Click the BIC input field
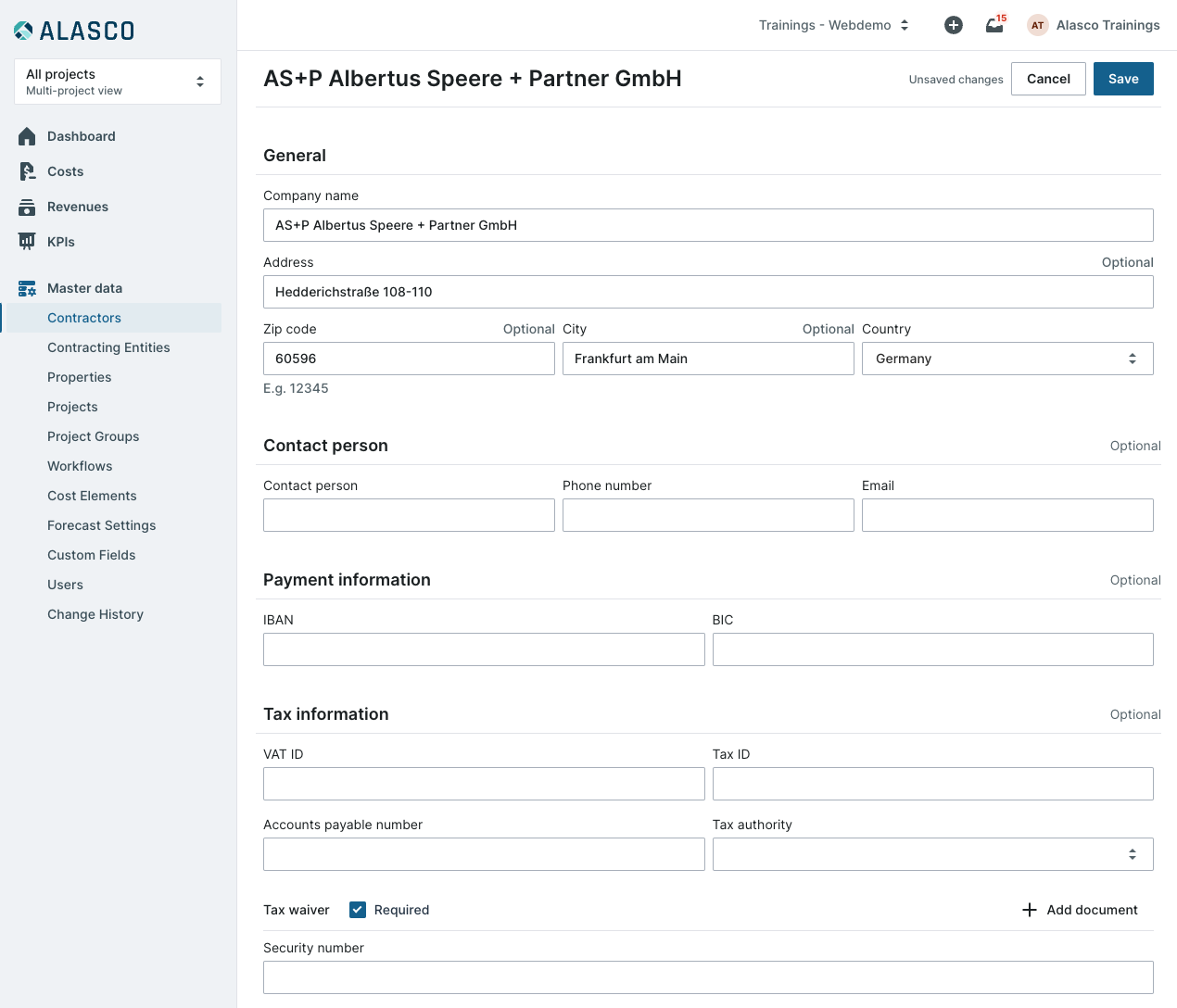The image size is (1177, 1008). 933,649
